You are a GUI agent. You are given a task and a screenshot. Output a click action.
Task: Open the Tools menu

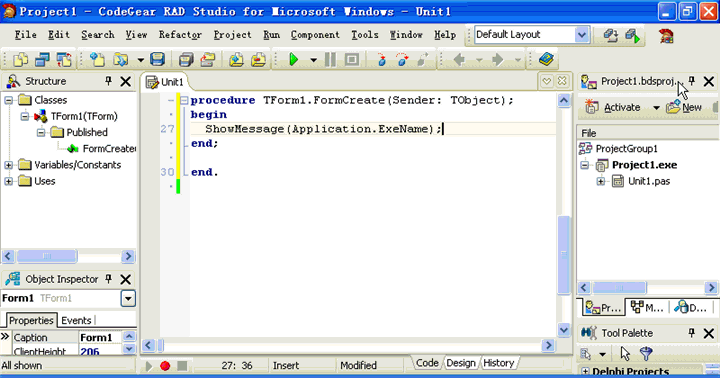(x=365, y=35)
